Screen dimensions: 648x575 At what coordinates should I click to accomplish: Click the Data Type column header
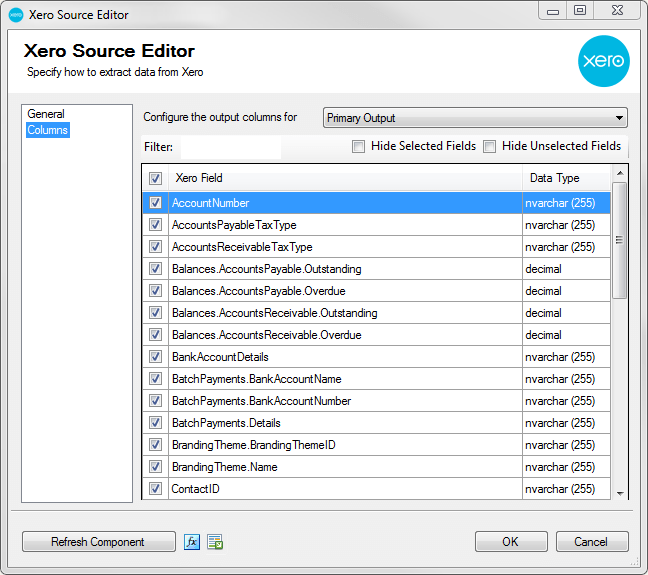pyautogui.click(x=566, y=178)
